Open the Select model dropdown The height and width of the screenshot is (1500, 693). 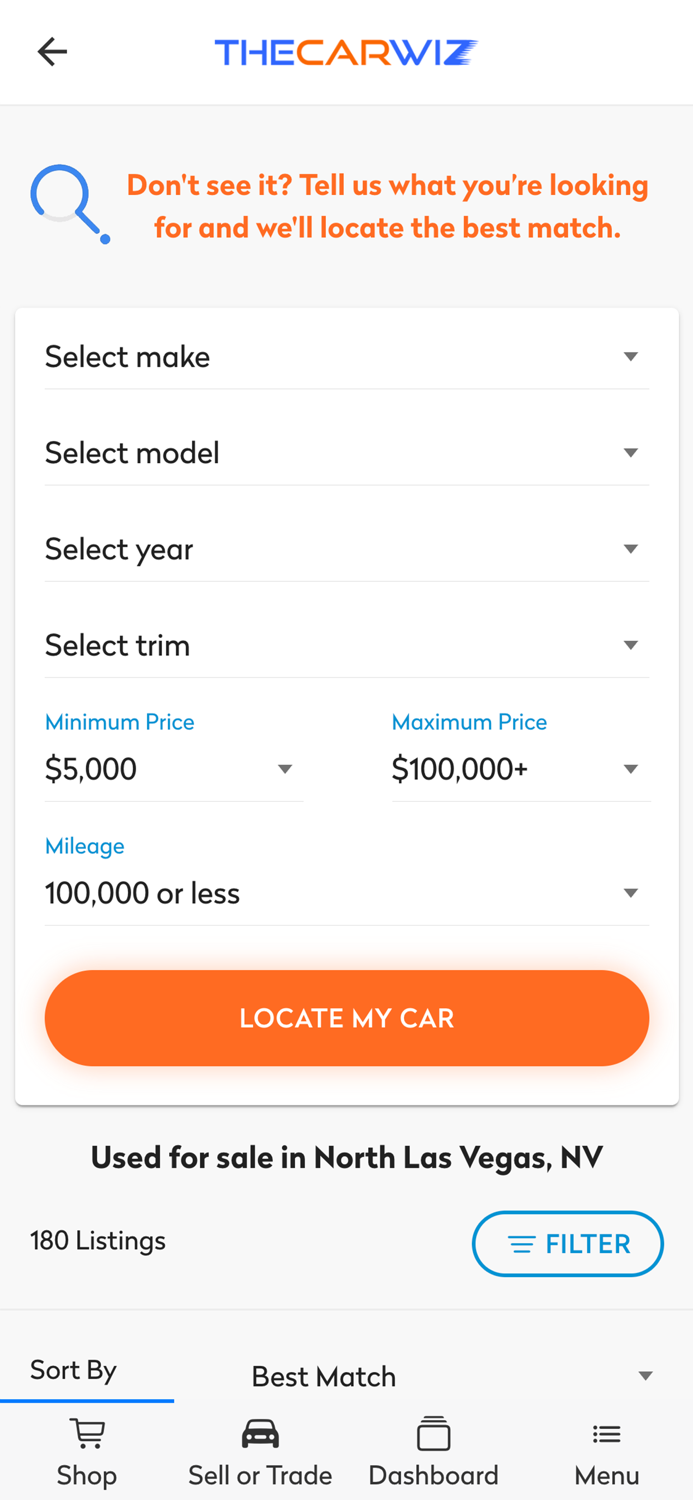coord(346,452)
